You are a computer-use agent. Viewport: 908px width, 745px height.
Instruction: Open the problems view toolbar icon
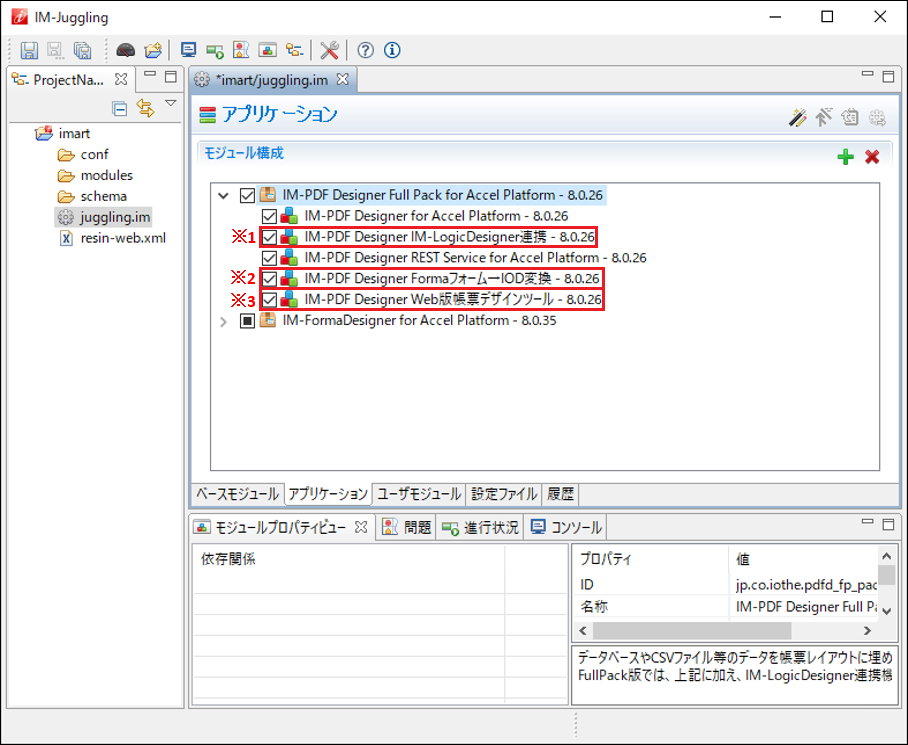tap(241, 50)
